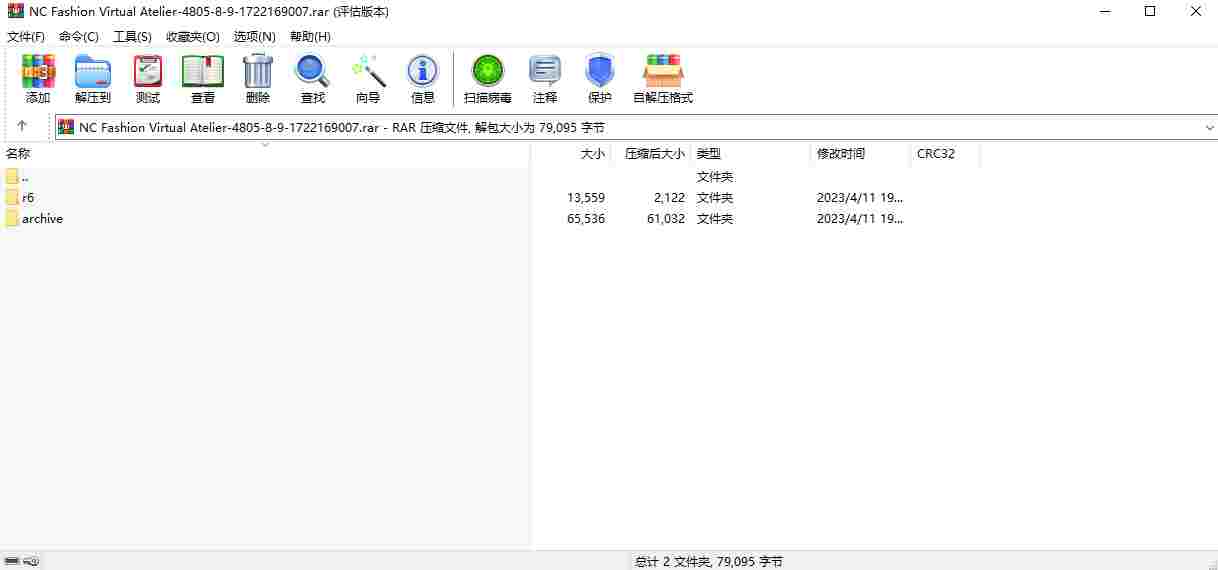
Task: Sort by Type (类型) column header
Action: [x=750, y=154]
